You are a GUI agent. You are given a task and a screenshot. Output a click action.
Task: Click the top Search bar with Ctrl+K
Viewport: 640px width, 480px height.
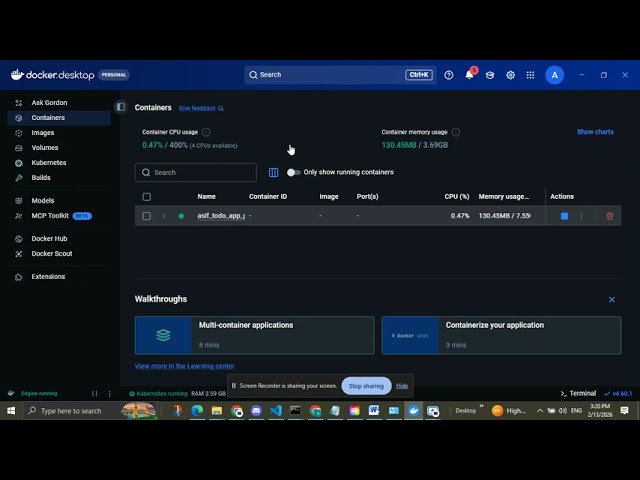pyautogui.click(x=340, y=75)
